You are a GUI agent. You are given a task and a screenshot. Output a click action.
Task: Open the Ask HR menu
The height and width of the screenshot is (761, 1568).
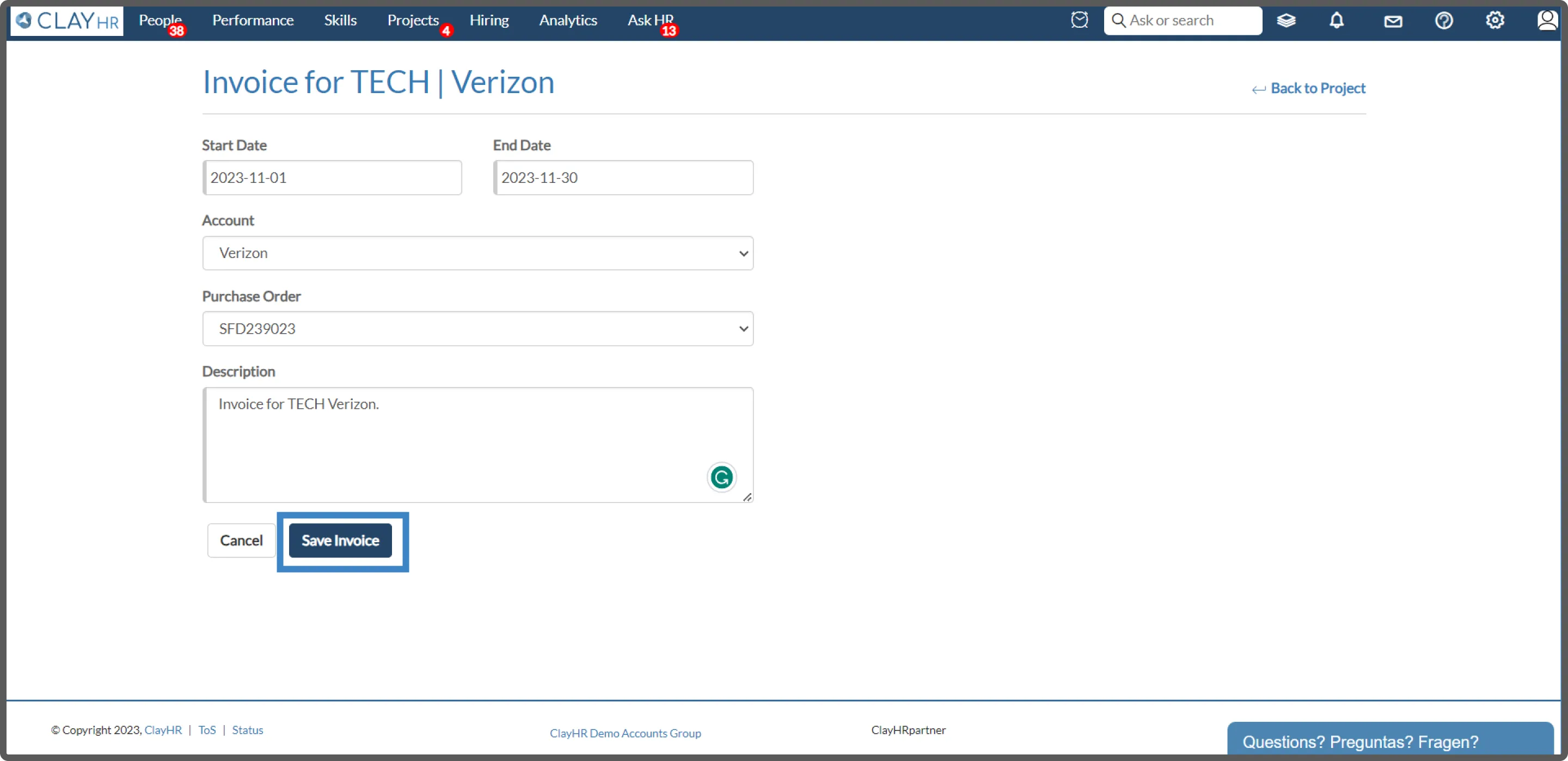click(x=650, y=21)
